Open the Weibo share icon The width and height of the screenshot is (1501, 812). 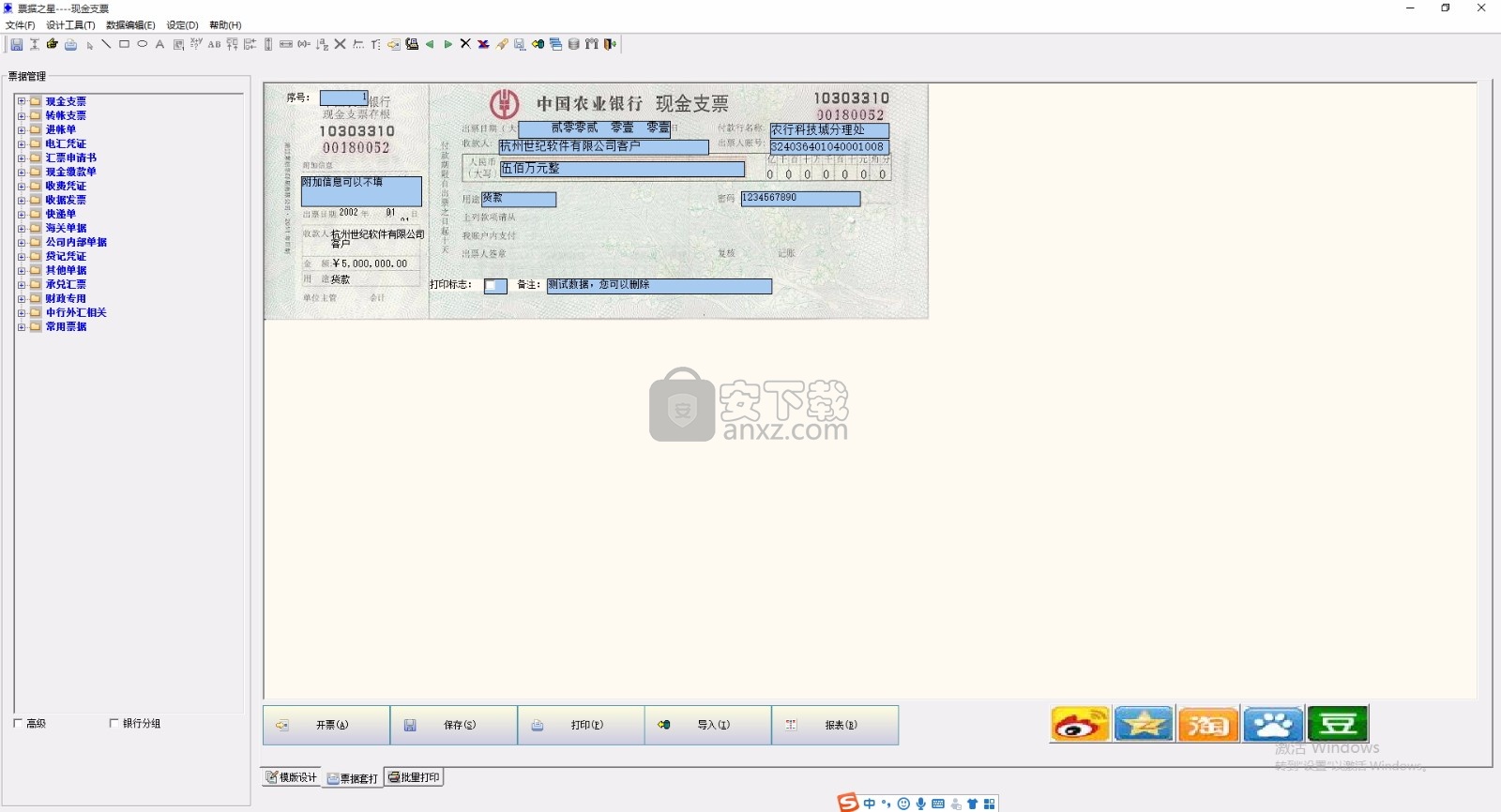point(1080,724)
